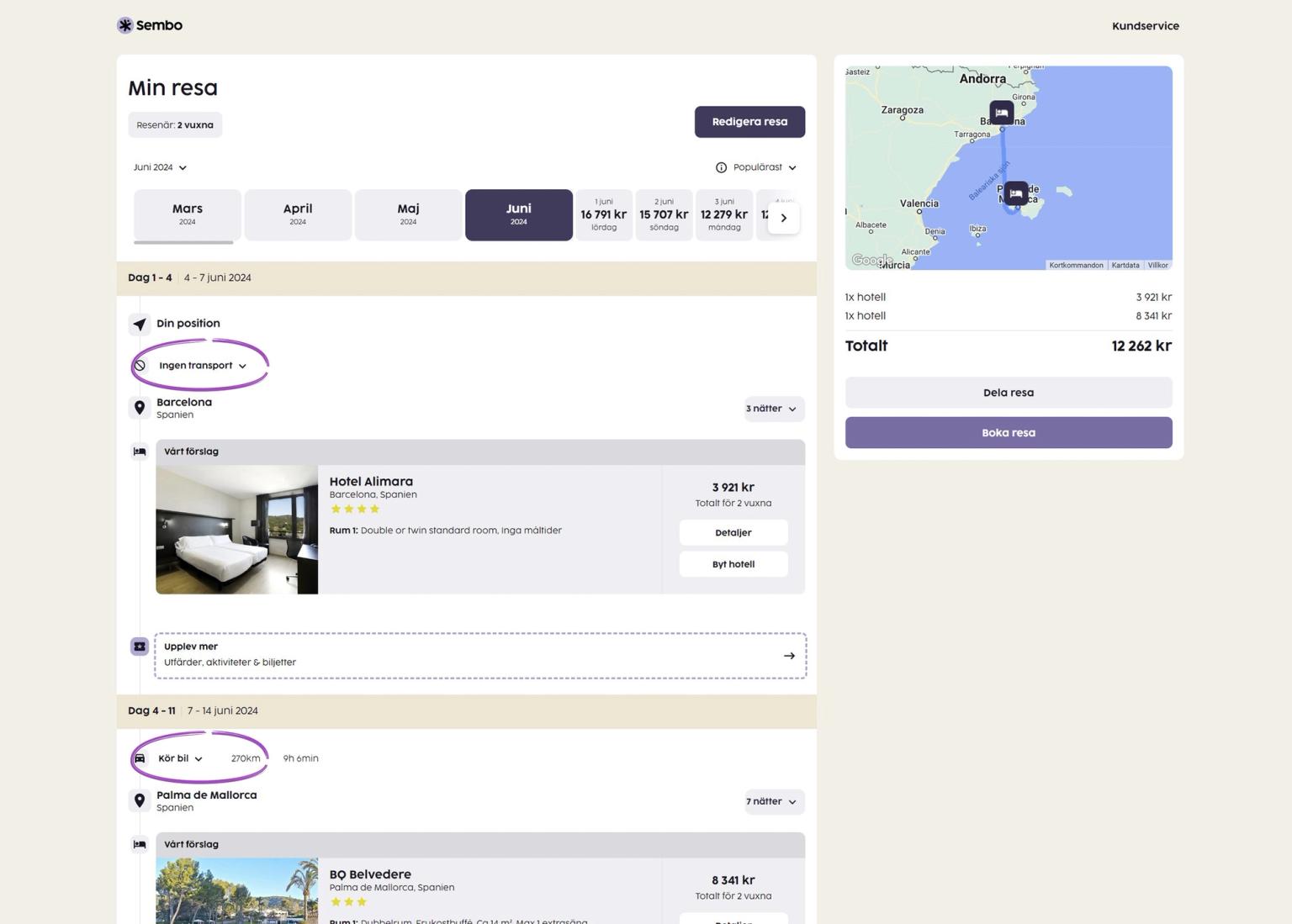
Task: Click the Barcelona location pin icon
Action: pyautogui.click(x=140, y=408)
